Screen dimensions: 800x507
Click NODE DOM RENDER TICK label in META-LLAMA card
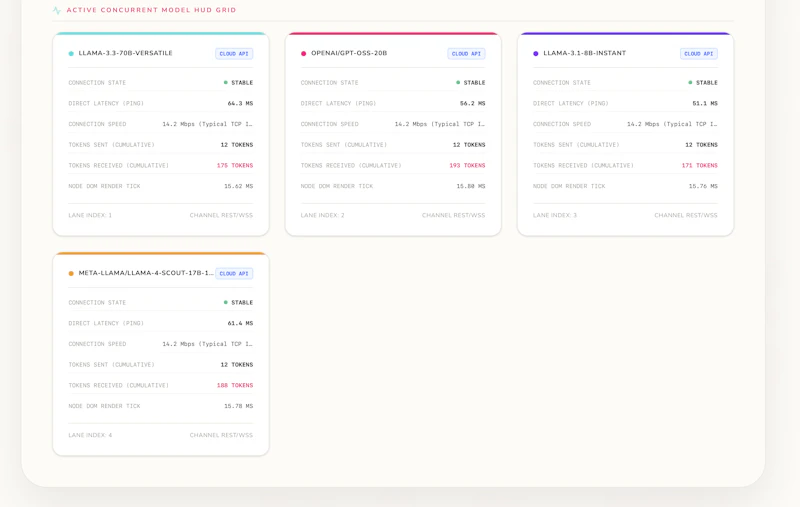coord(104,406)
